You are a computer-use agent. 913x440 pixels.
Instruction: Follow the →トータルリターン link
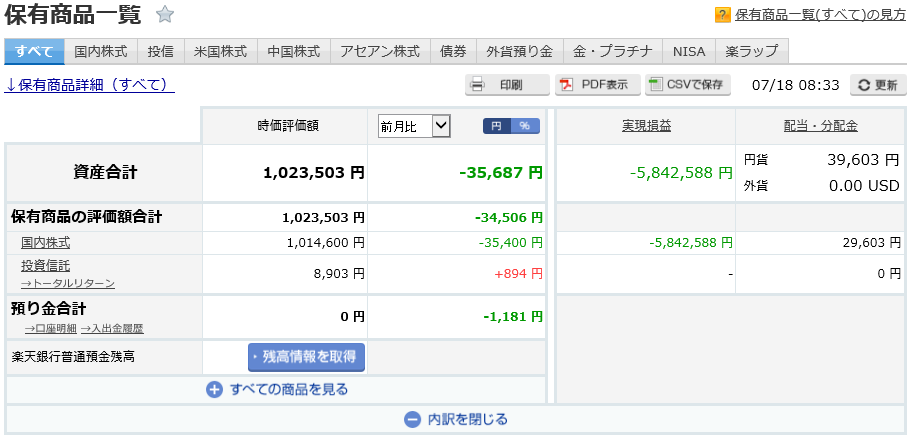pos(68,283)
